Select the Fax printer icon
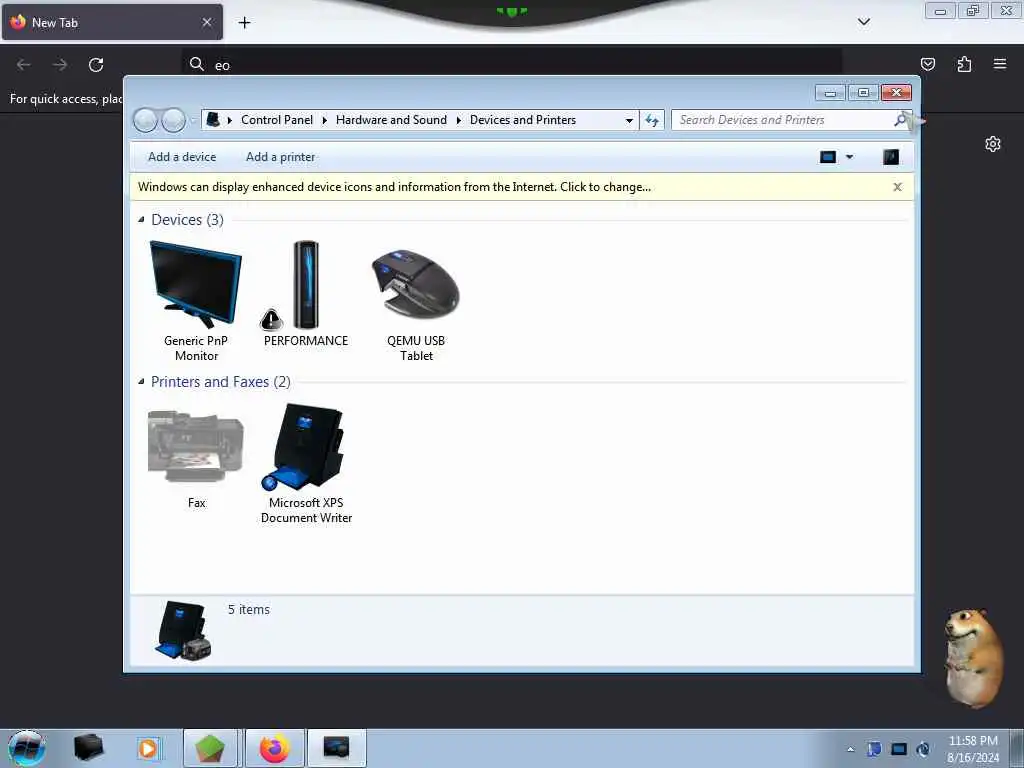Screen dimensions: 1024x768 tap(195, 447)
